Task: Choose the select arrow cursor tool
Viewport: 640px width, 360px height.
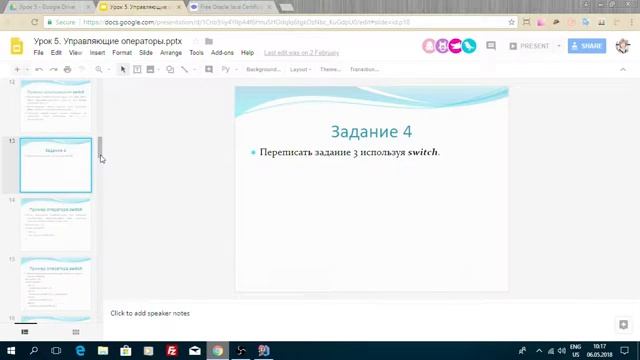Action: [x=122, y=69]
